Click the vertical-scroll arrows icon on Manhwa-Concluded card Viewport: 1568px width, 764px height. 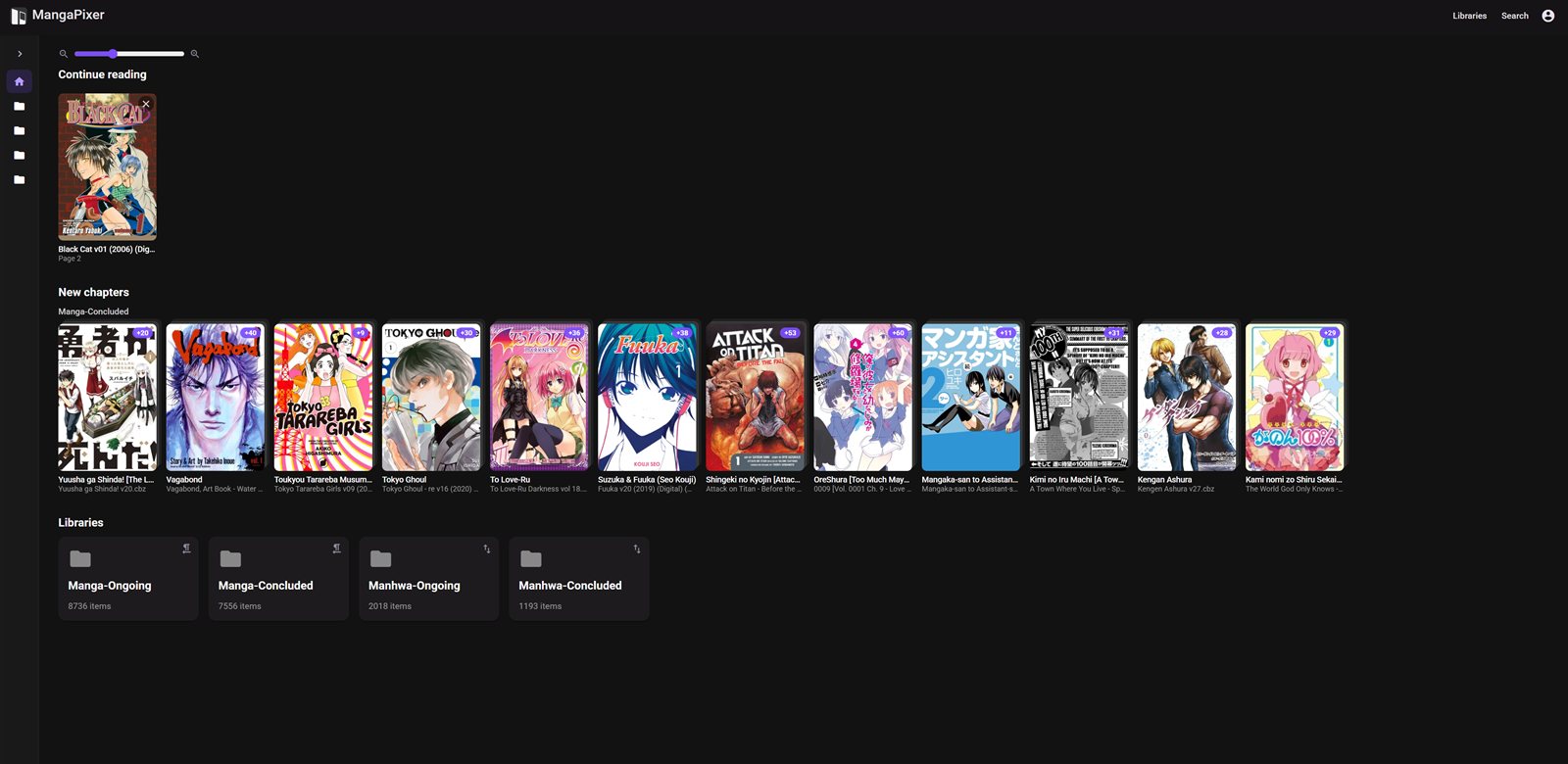coord(637,549)
